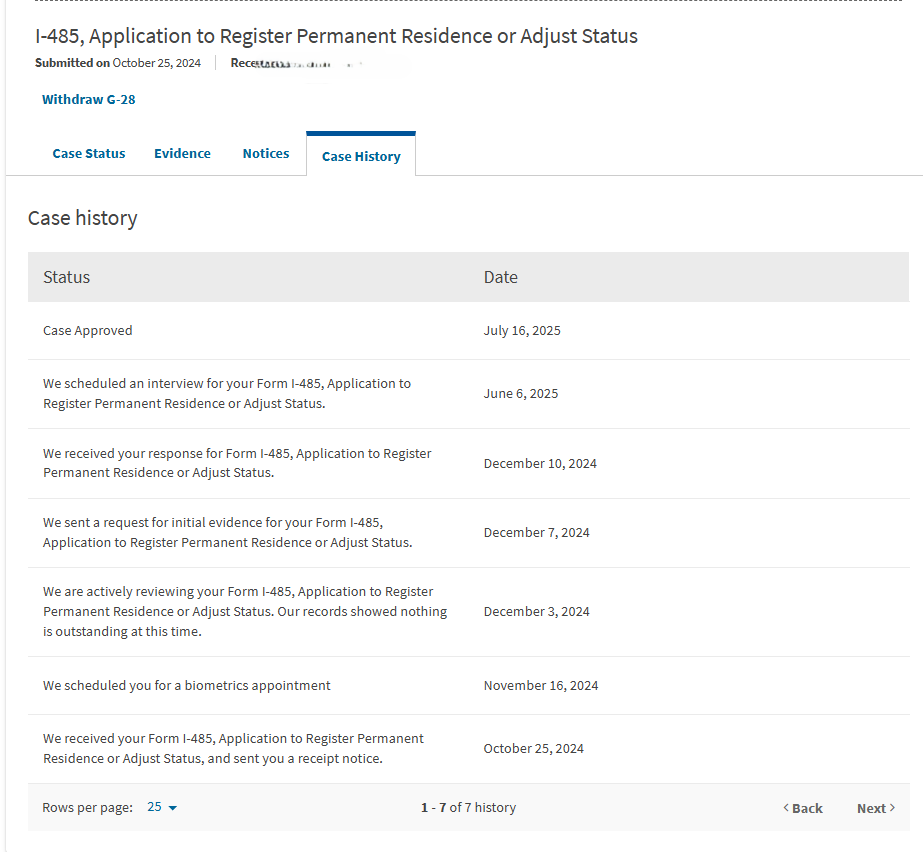
Task: Switch to the Case Status tab
Action: coord(89,154)
